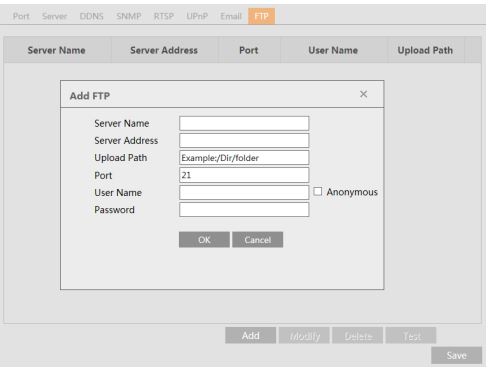Select the highlighted FTP tab

(261, 16)
